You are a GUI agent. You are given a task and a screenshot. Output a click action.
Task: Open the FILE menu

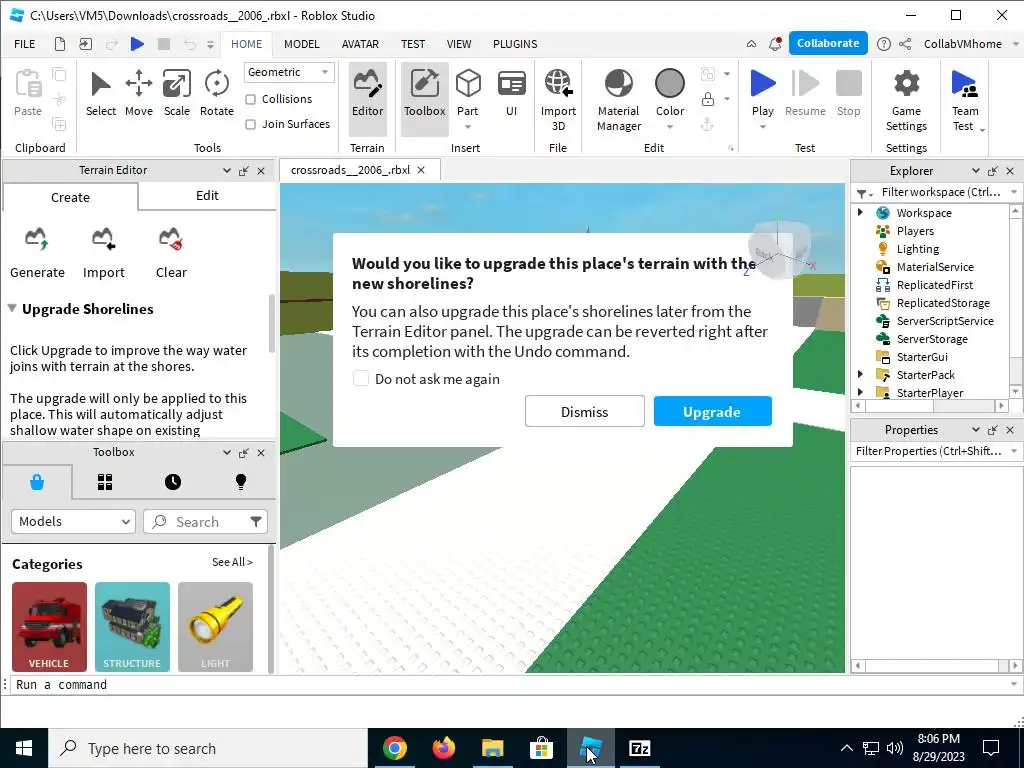click(25, 44)
